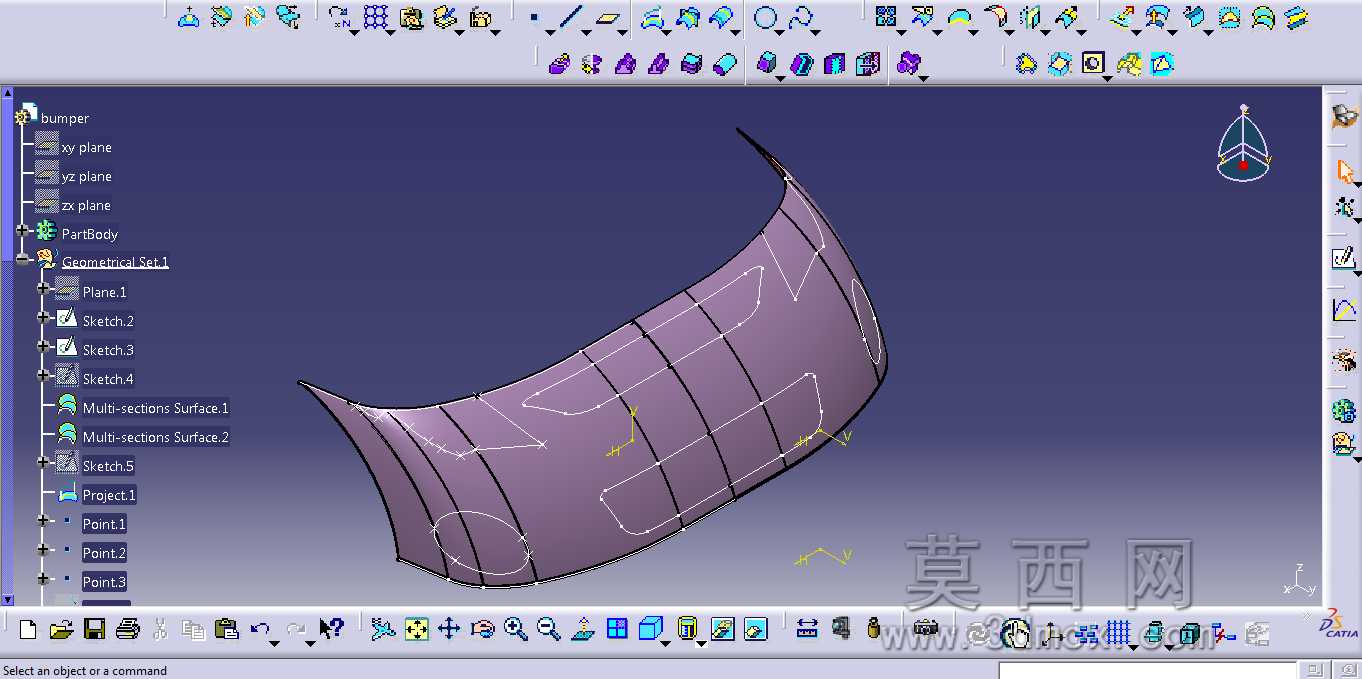Open the Line tool dropdown arrow
This screenshot has height=679, width=1362.
click(x=584, y=32)
